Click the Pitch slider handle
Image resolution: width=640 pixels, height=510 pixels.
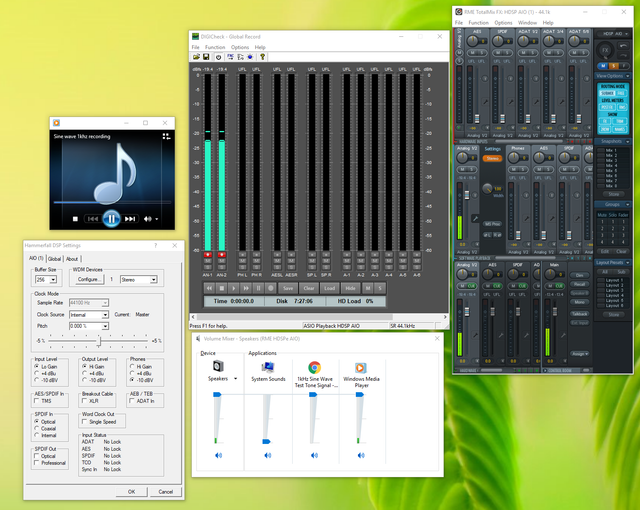click(x=99, y=341)
